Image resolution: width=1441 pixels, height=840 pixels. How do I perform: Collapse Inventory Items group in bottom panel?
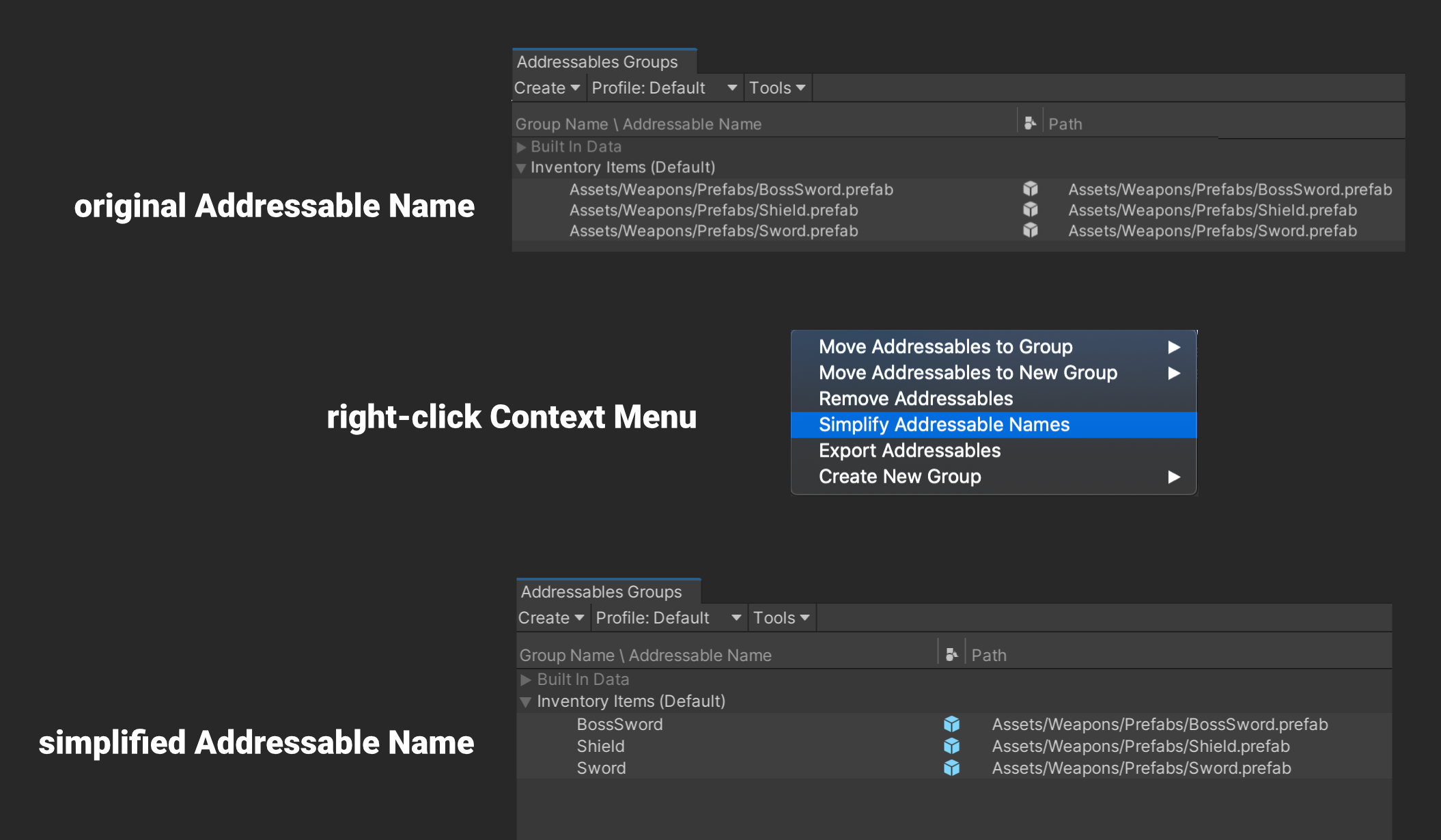point(525,701)
